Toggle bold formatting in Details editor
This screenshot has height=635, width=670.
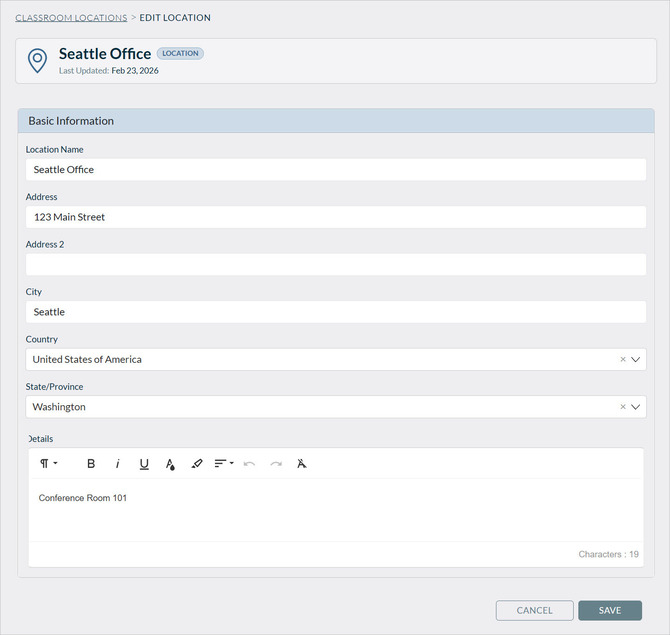[x=91, y=464]
